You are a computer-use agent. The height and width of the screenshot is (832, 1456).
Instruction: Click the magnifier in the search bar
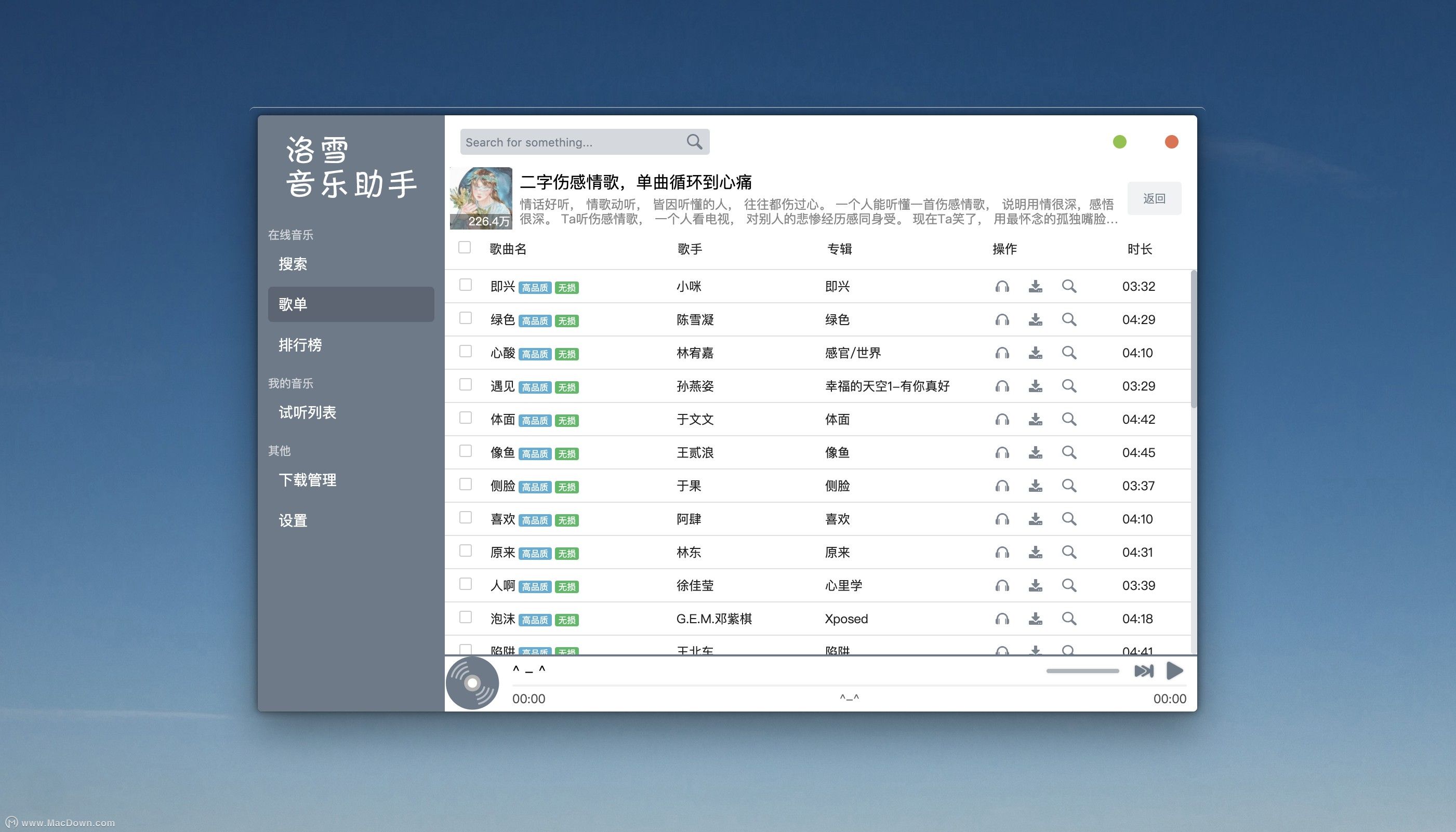(694, 142)
